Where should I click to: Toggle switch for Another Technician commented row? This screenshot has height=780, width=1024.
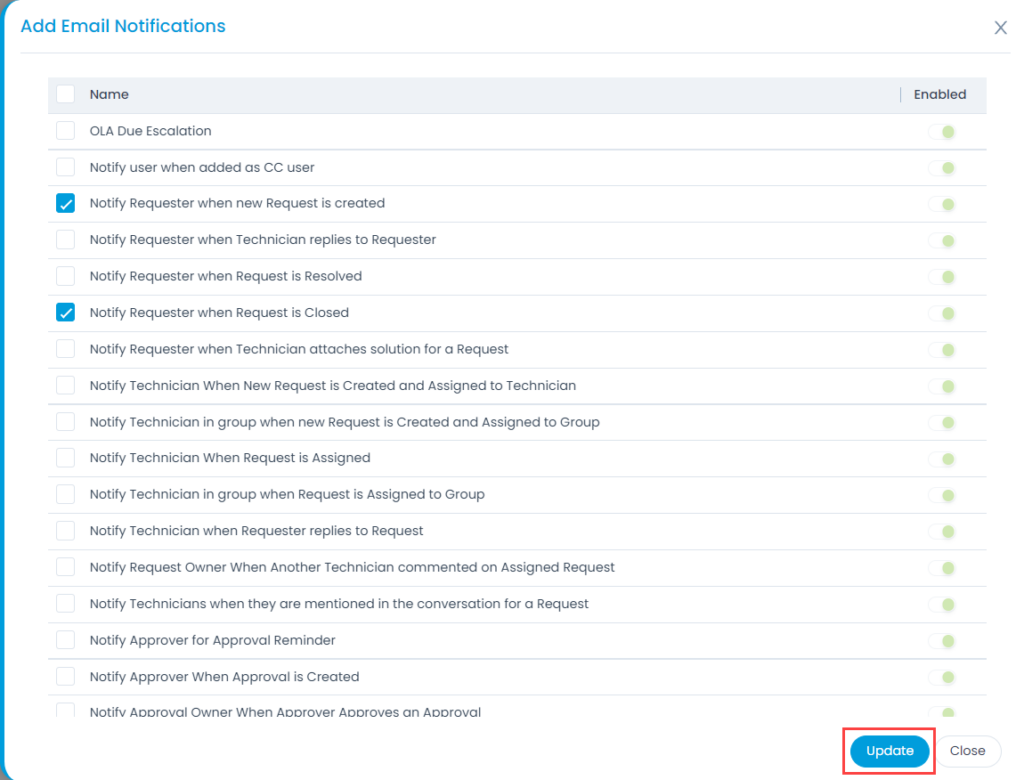(942, 568)
